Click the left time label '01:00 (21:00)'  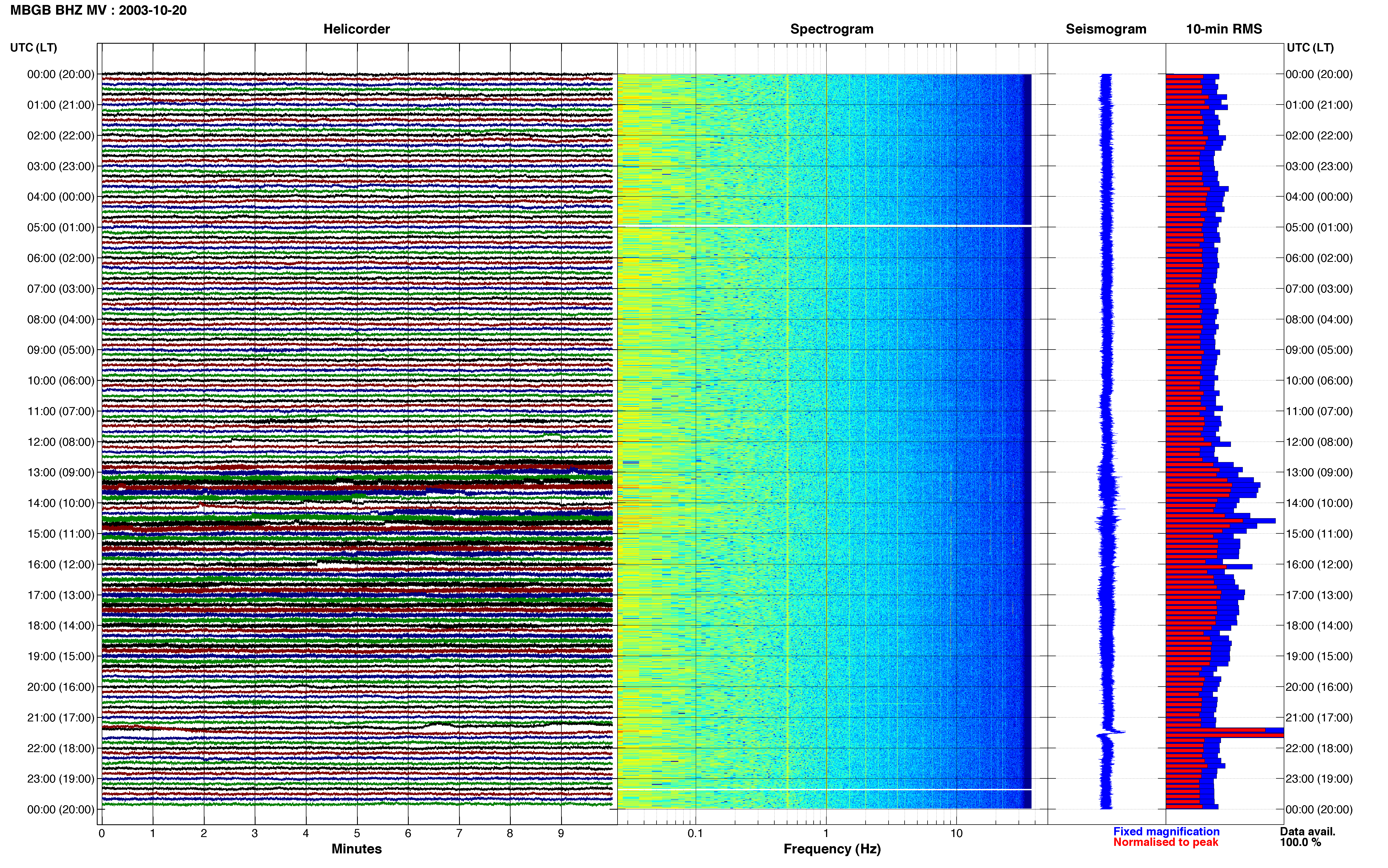(x=61, y=105)
